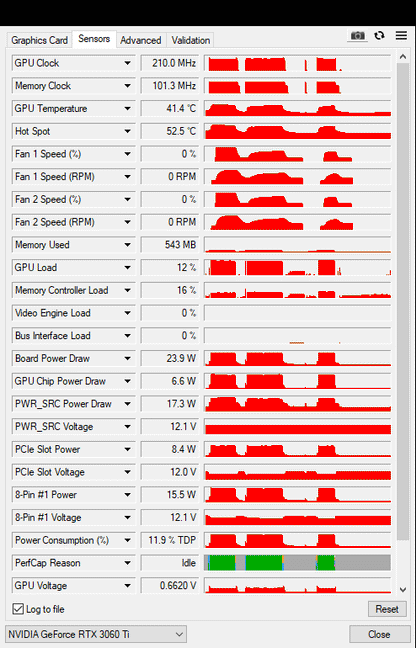Switch to Advanced tab

click(x=140, y=40)
